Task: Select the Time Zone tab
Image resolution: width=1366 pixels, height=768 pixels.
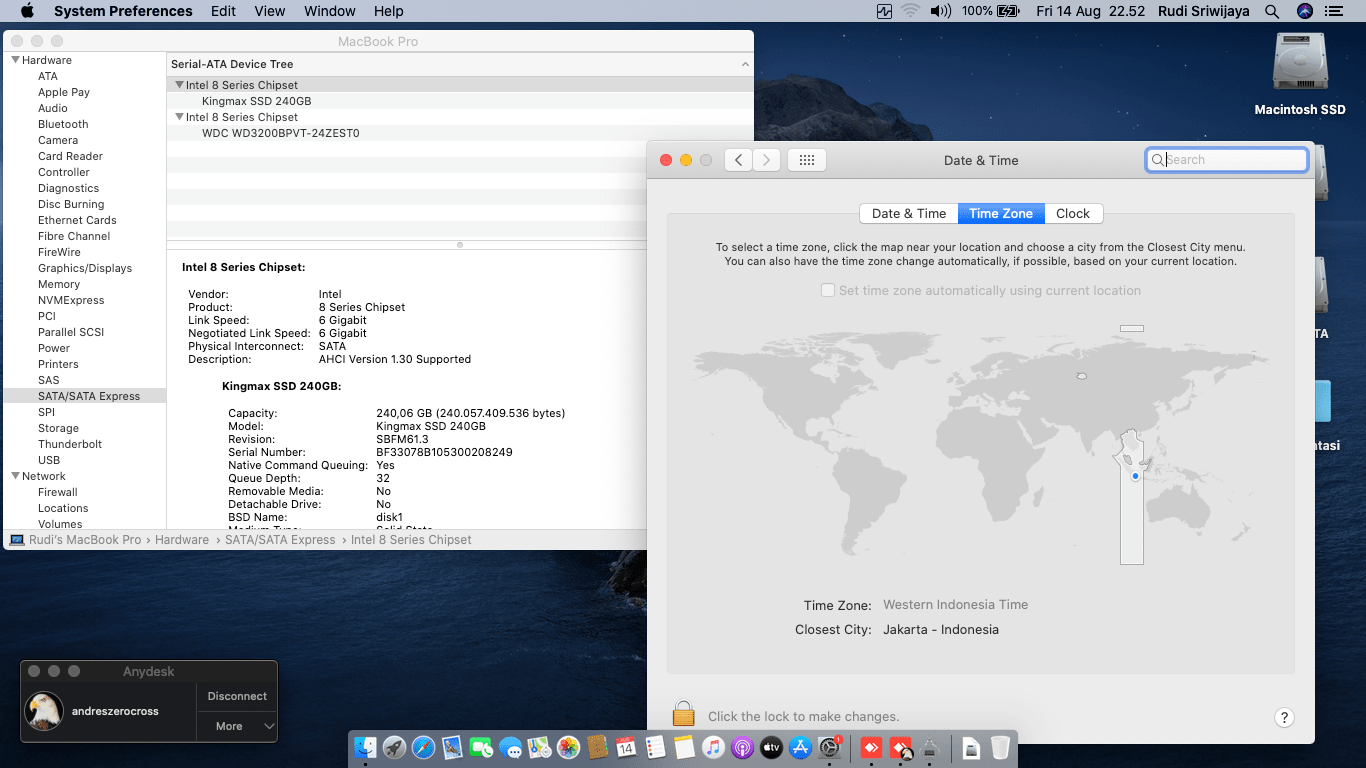Action: coord(1001,213)
